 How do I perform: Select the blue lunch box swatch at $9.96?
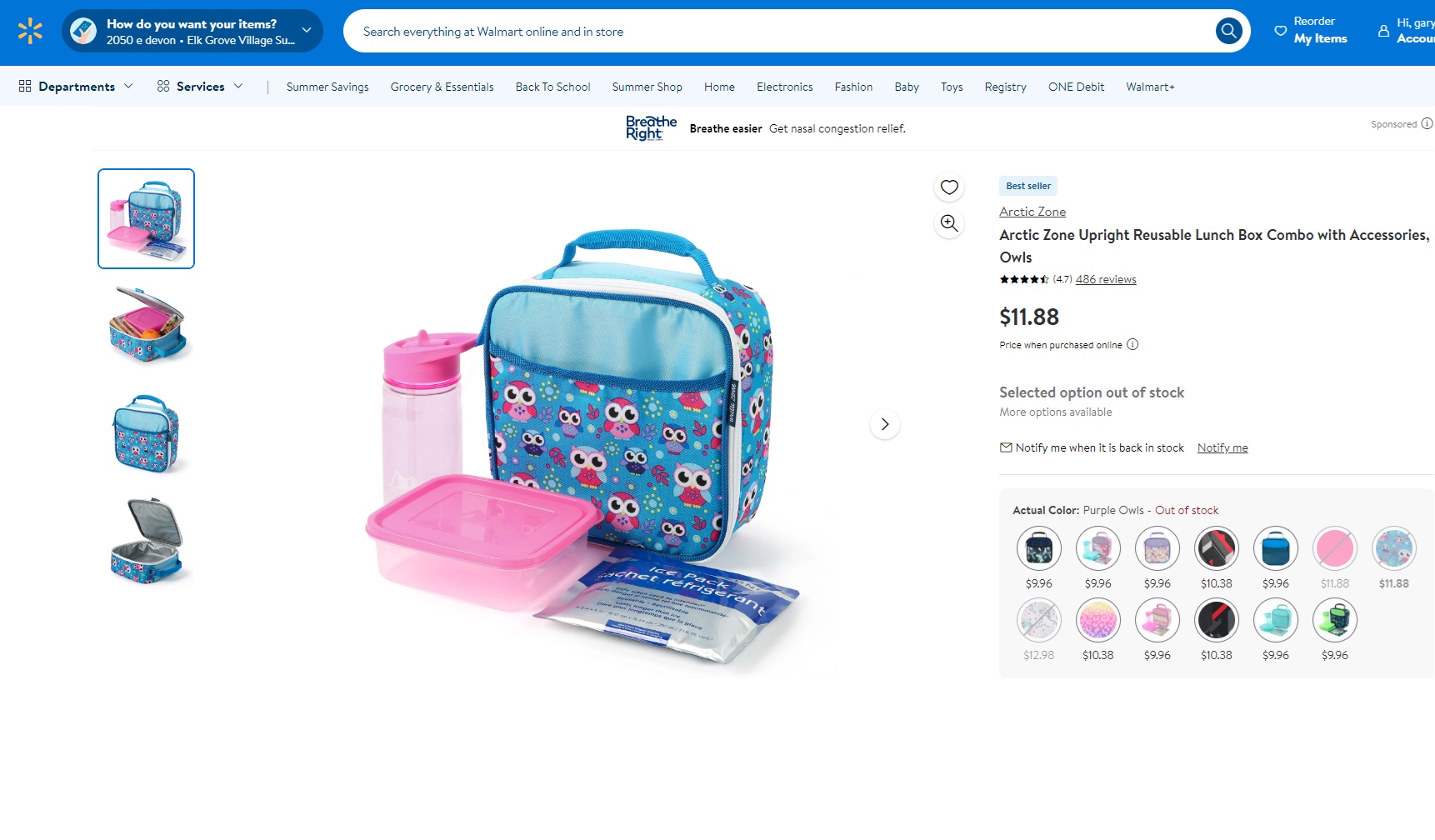(1276, 548)
